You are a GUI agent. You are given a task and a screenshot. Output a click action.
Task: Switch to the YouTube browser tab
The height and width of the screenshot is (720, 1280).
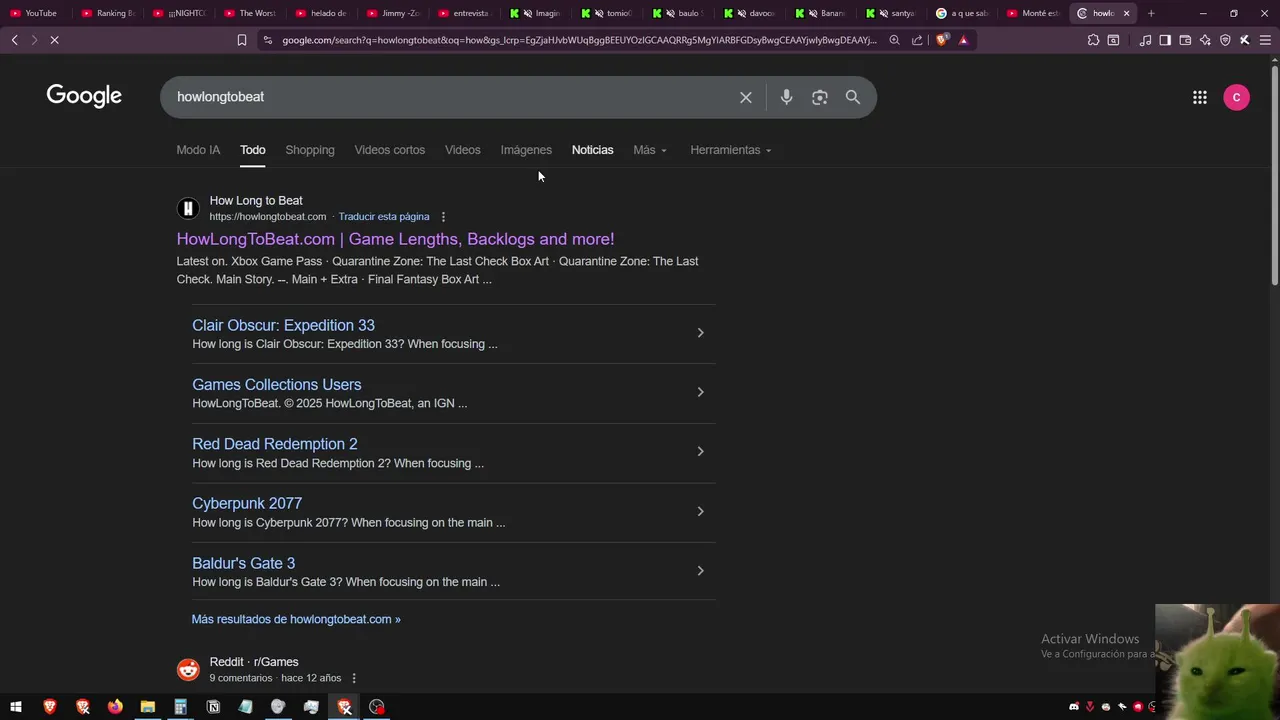tap(36, 13)
